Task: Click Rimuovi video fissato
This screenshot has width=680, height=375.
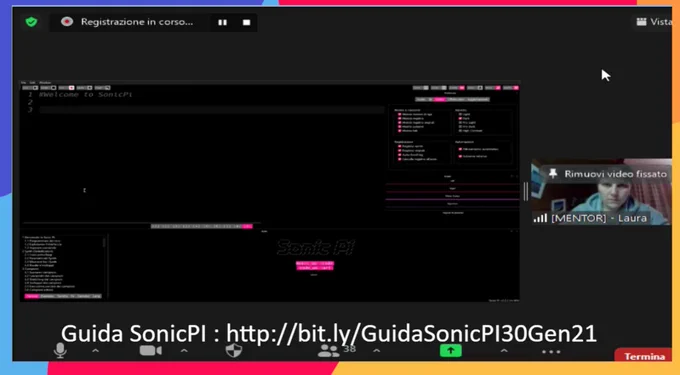Action: click(608, 174)
